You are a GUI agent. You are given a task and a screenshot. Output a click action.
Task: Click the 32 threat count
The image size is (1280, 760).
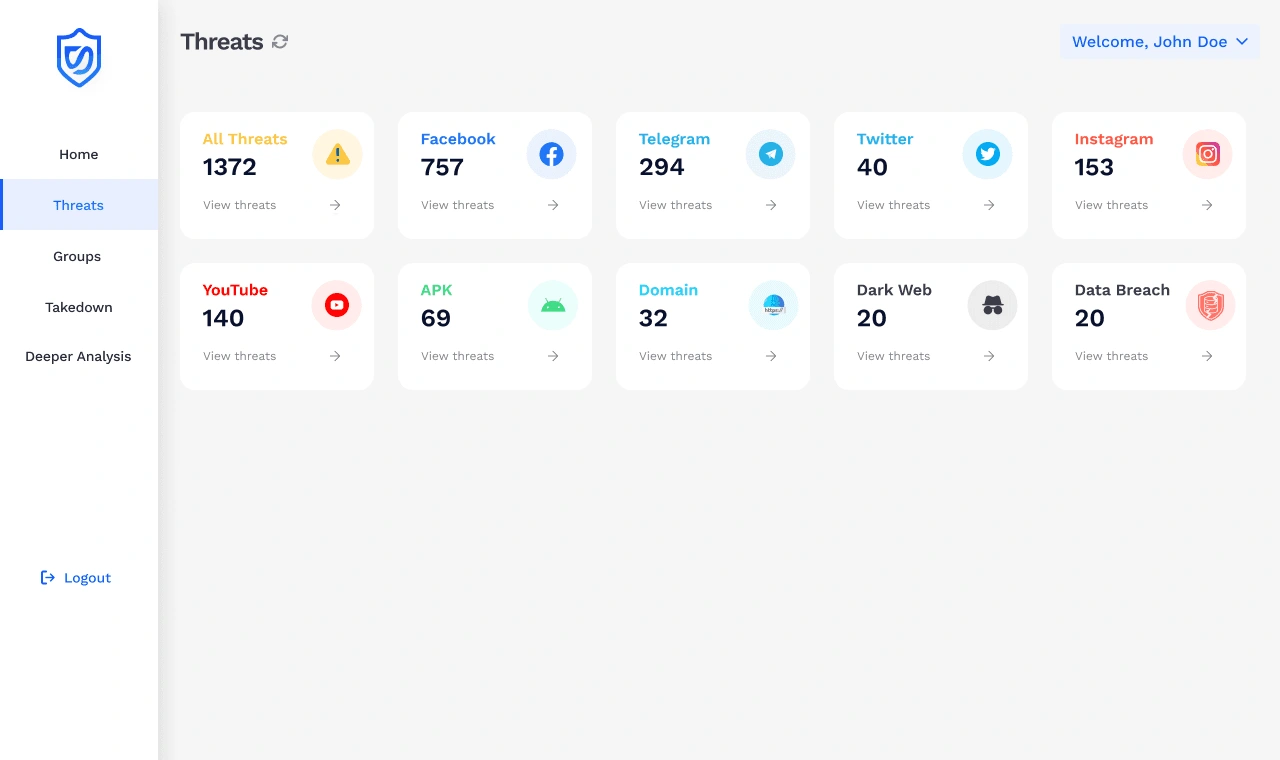tap(653, 318)
